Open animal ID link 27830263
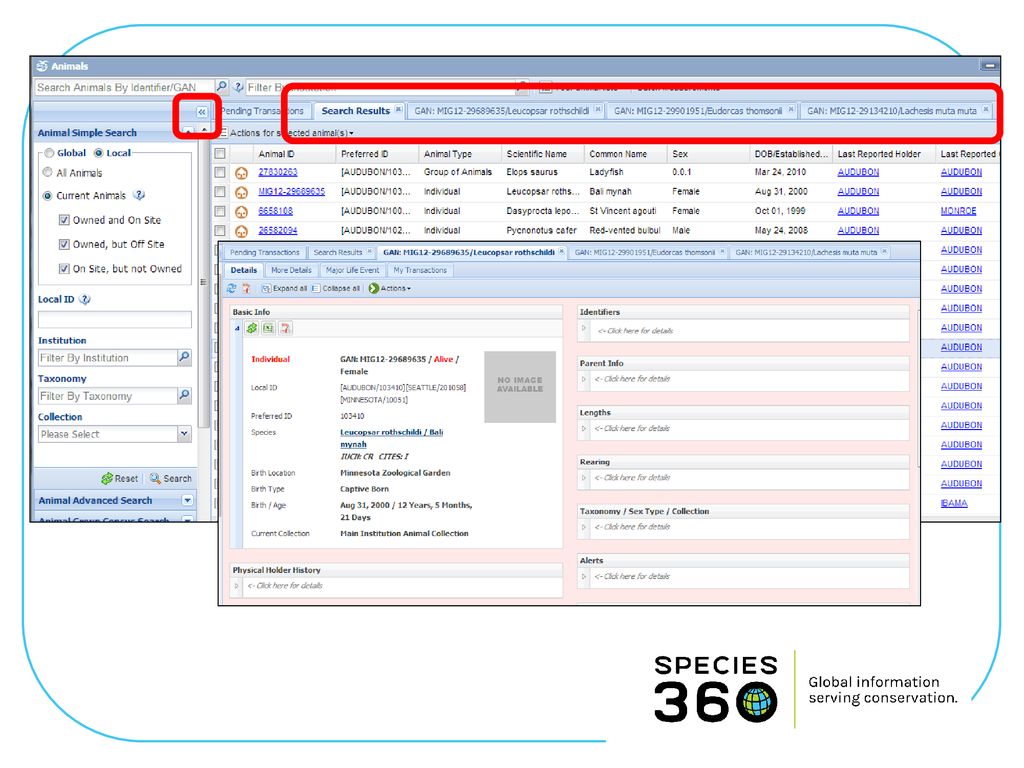Screen dimensions: 1024x768 click(x=278, y=172)
